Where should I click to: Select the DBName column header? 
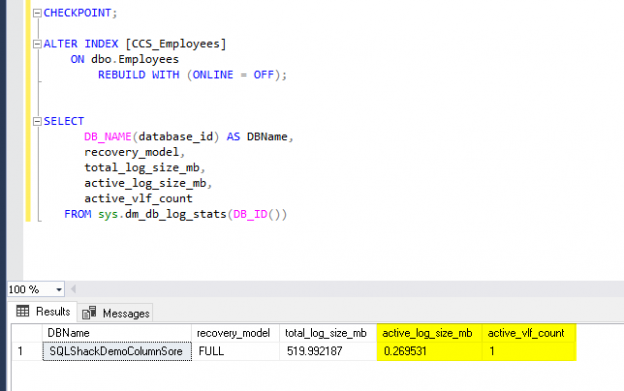[117, 333]
